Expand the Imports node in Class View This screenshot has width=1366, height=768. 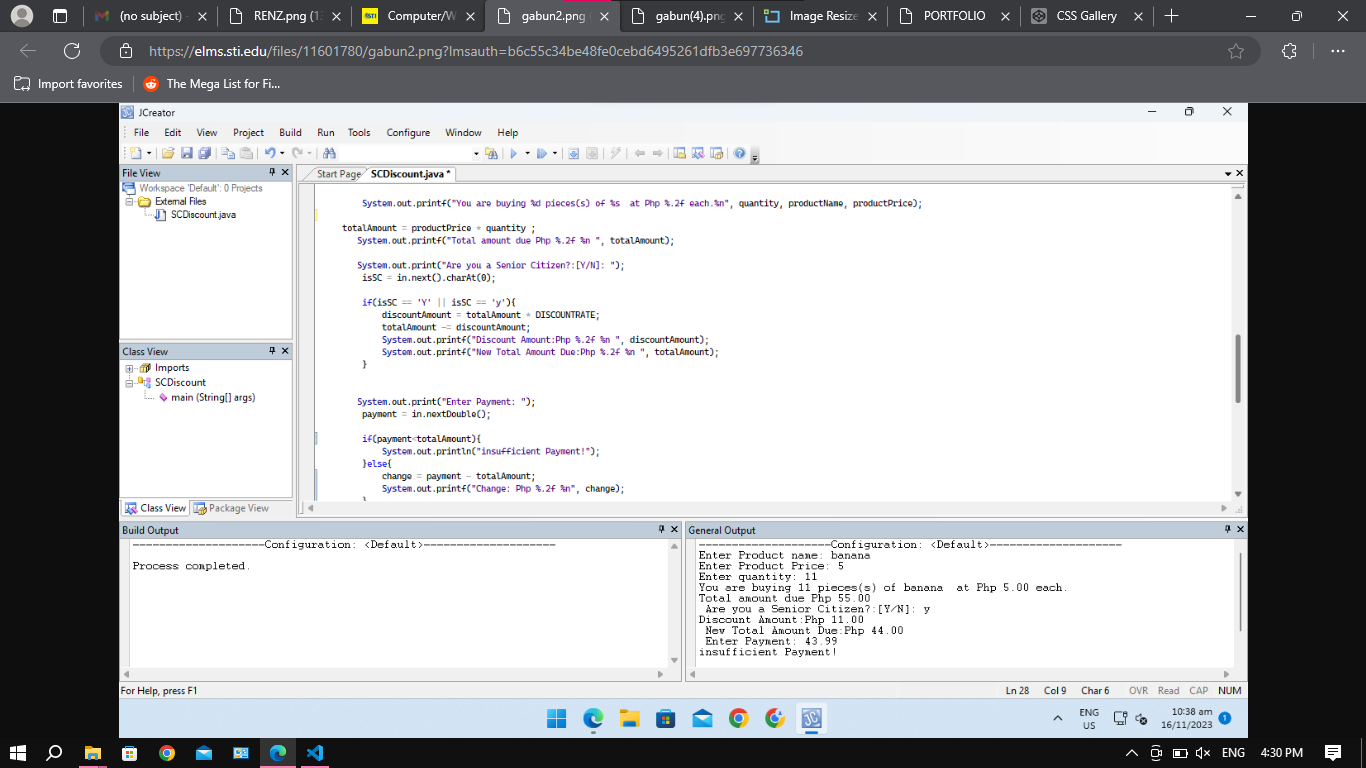click(x=130, y=368)
